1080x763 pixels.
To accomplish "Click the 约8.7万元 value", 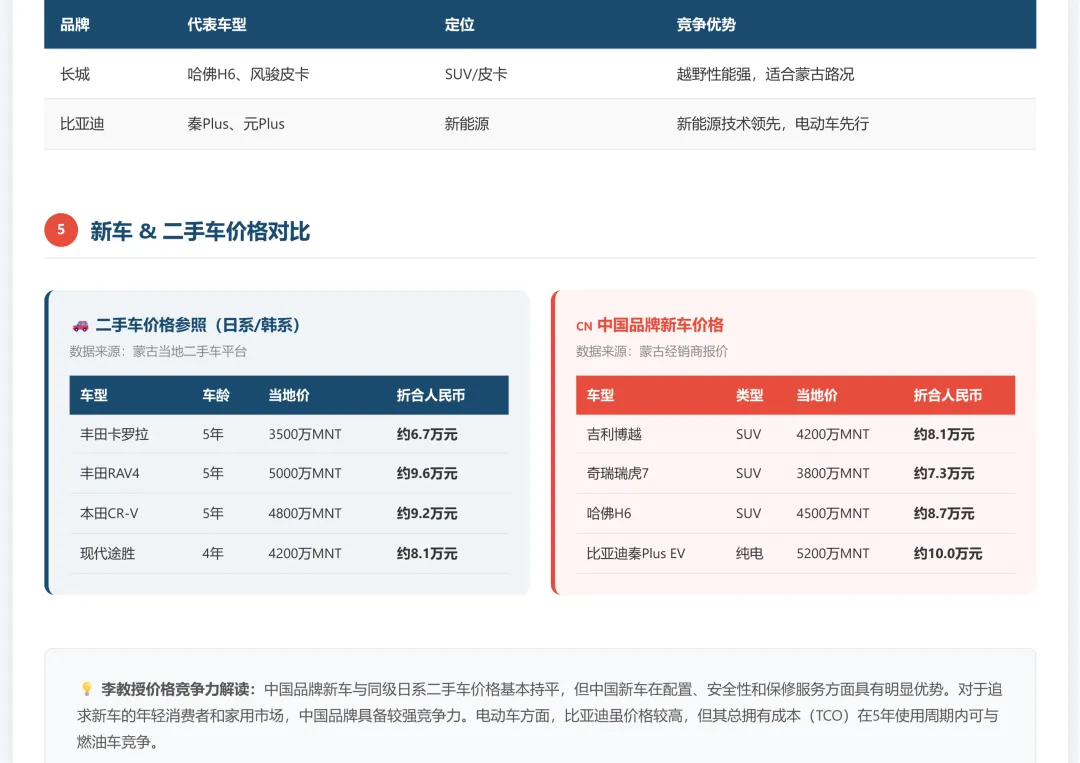I will 944,514.
